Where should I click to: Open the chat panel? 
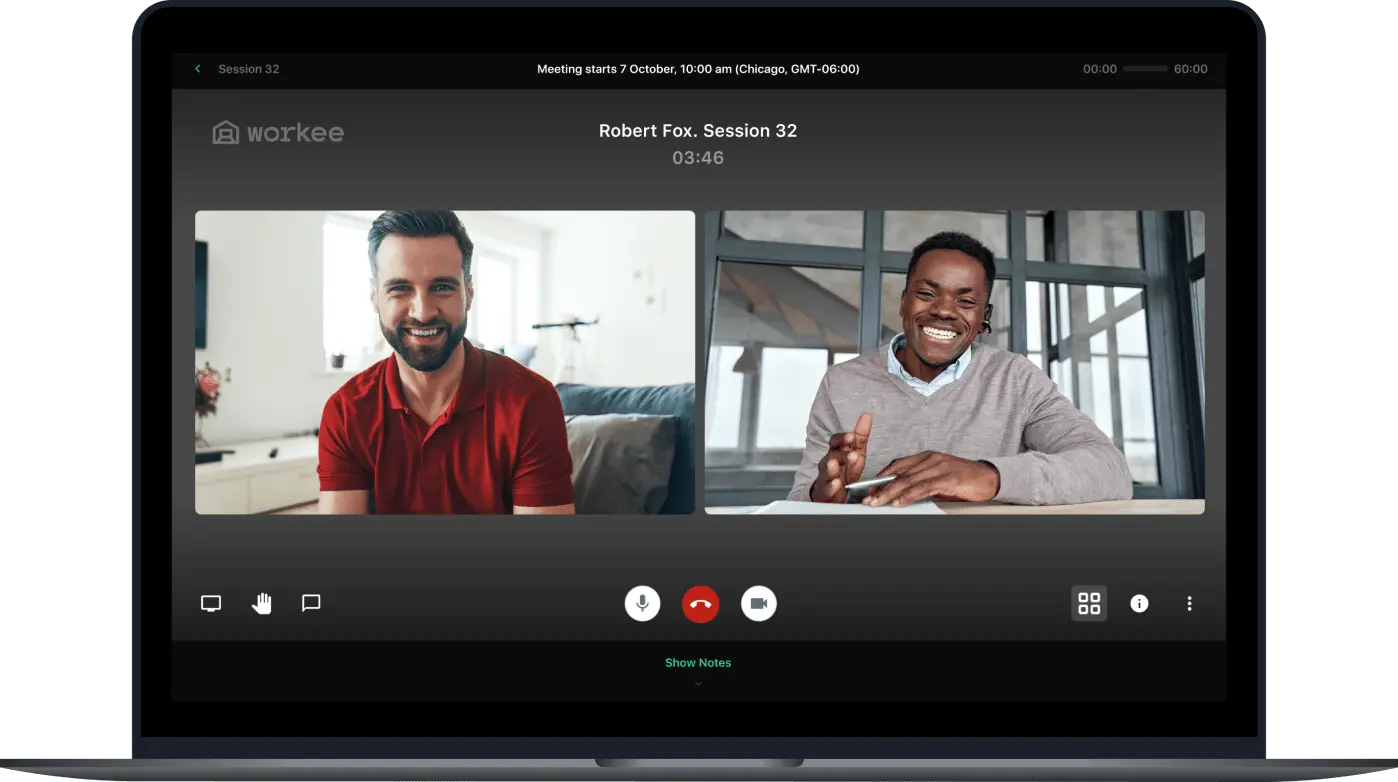[311, 603]
